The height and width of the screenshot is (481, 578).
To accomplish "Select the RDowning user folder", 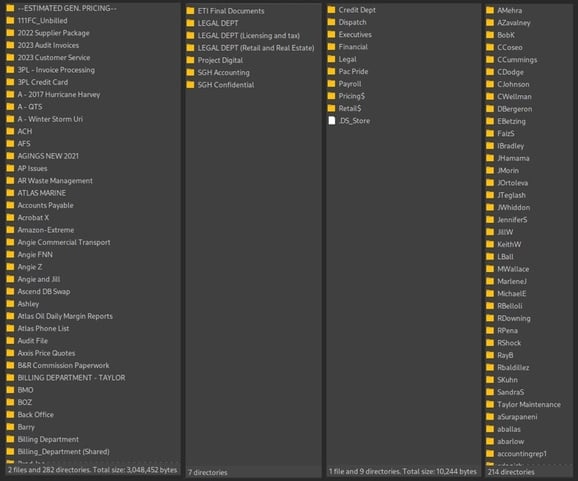I will pos(514,318).
